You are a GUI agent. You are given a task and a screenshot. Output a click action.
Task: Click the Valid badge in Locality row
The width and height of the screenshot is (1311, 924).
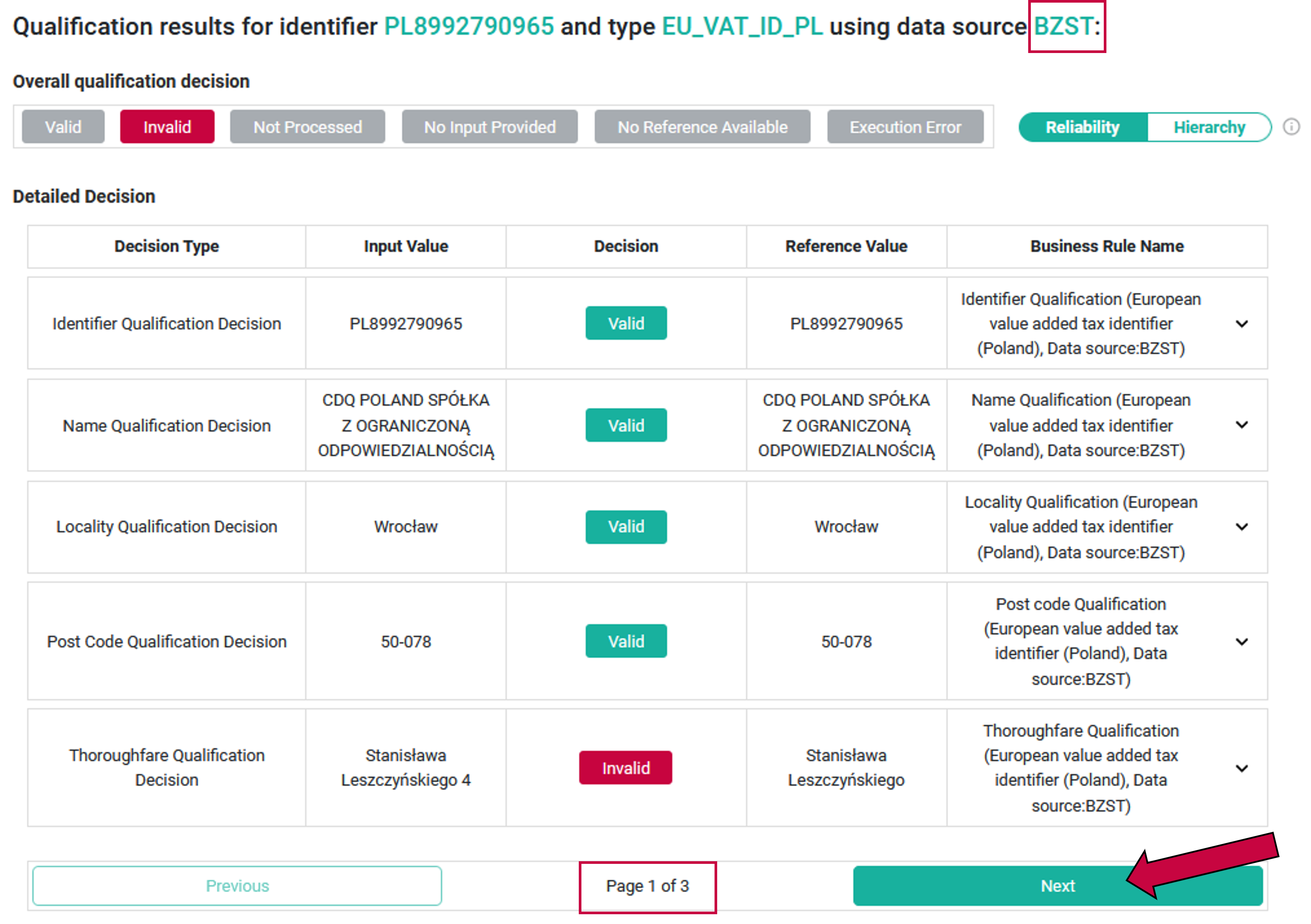[x=626, y=527]
